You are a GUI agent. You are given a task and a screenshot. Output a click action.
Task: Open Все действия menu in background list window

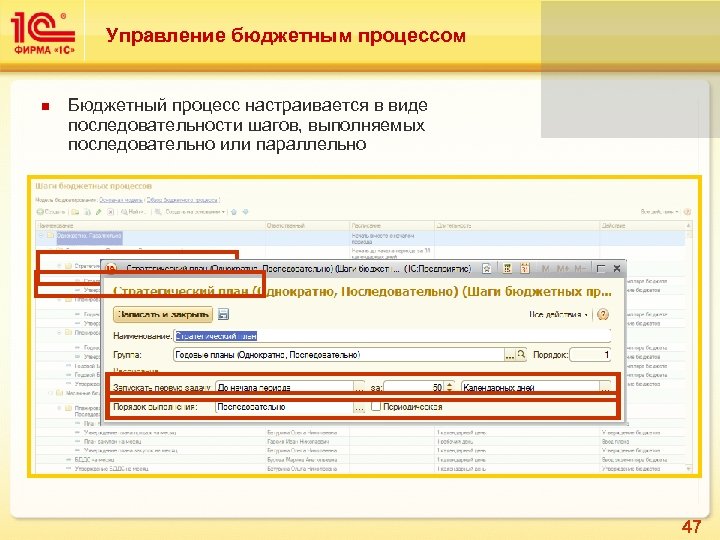click(659, 212)
